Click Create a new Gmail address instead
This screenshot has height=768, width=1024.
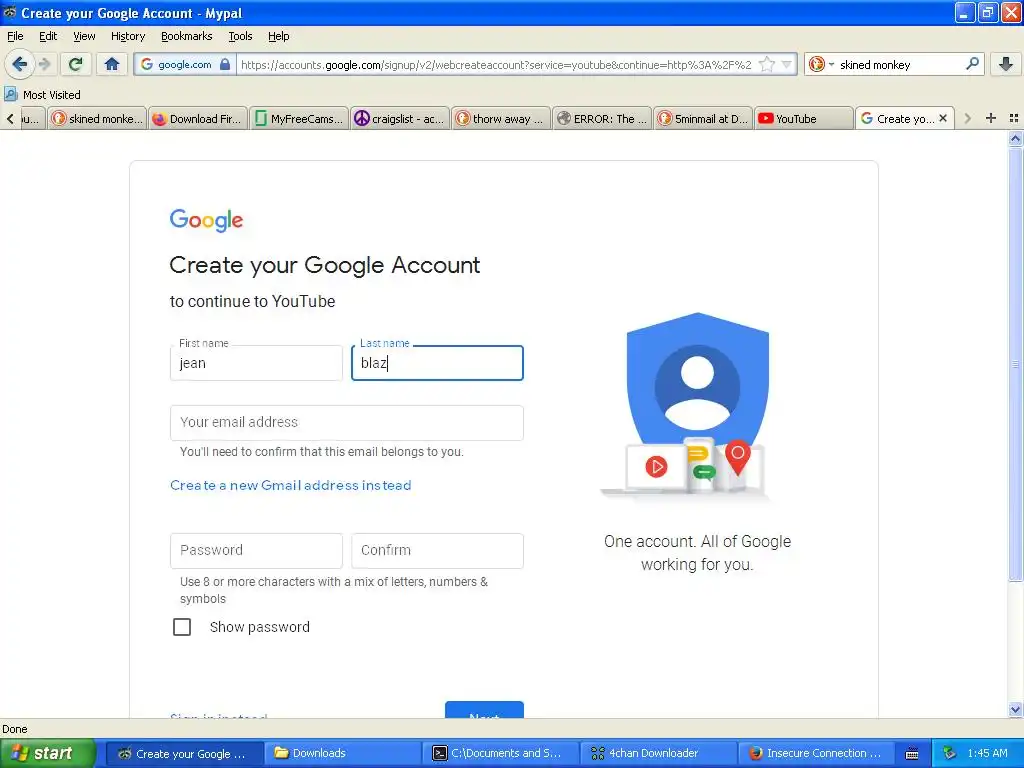[x=291, y=485]
